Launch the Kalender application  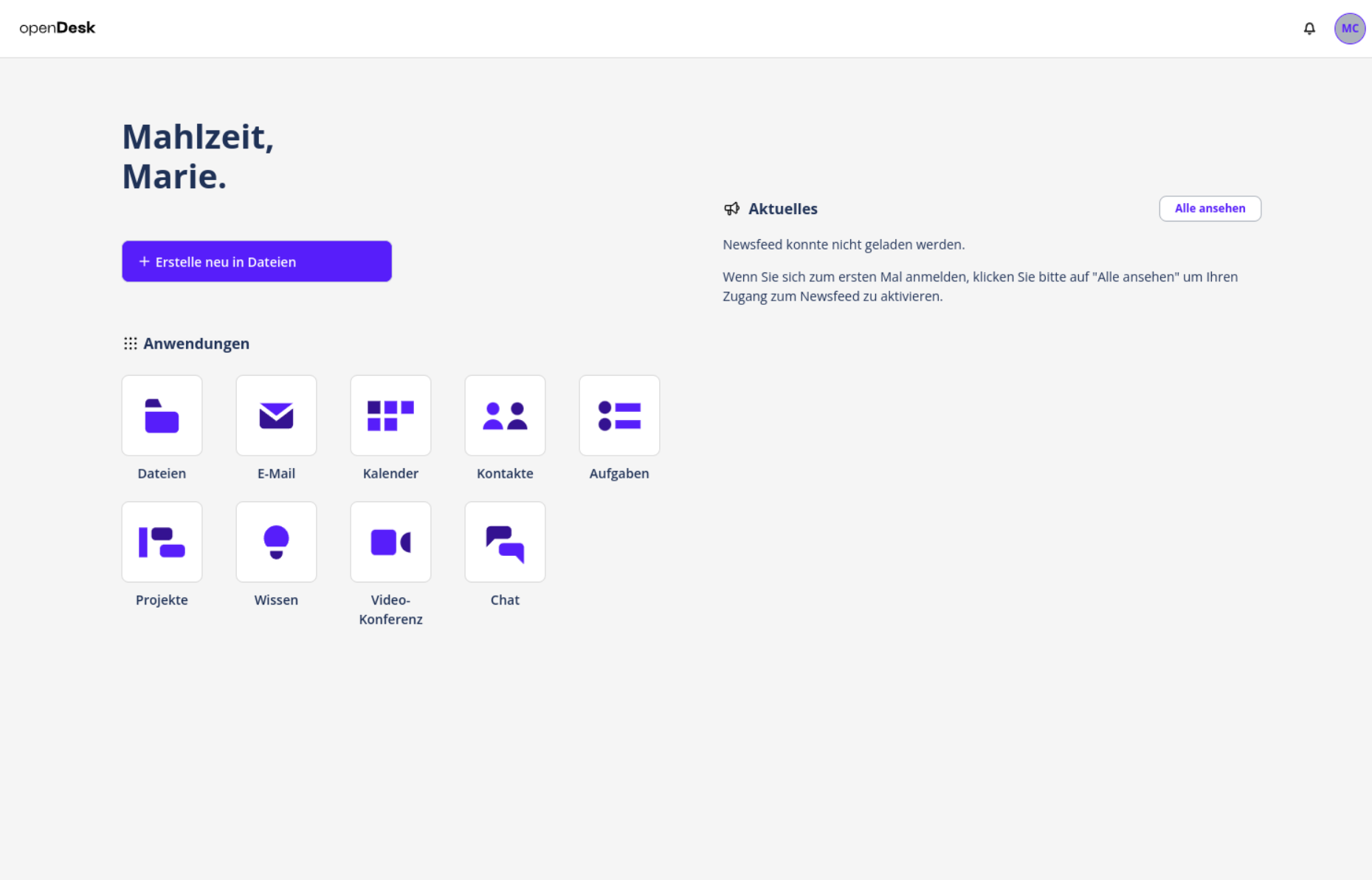(x=390, y=415)
